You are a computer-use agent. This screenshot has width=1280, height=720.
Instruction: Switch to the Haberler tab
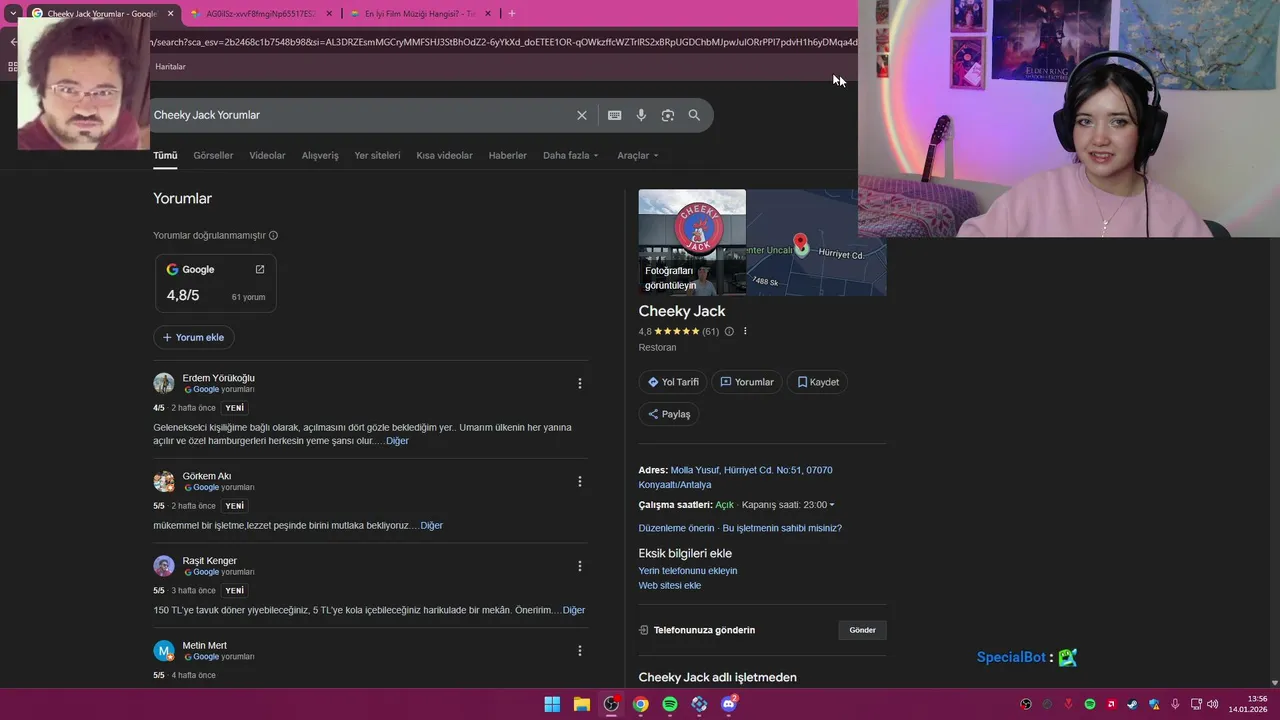507,155
